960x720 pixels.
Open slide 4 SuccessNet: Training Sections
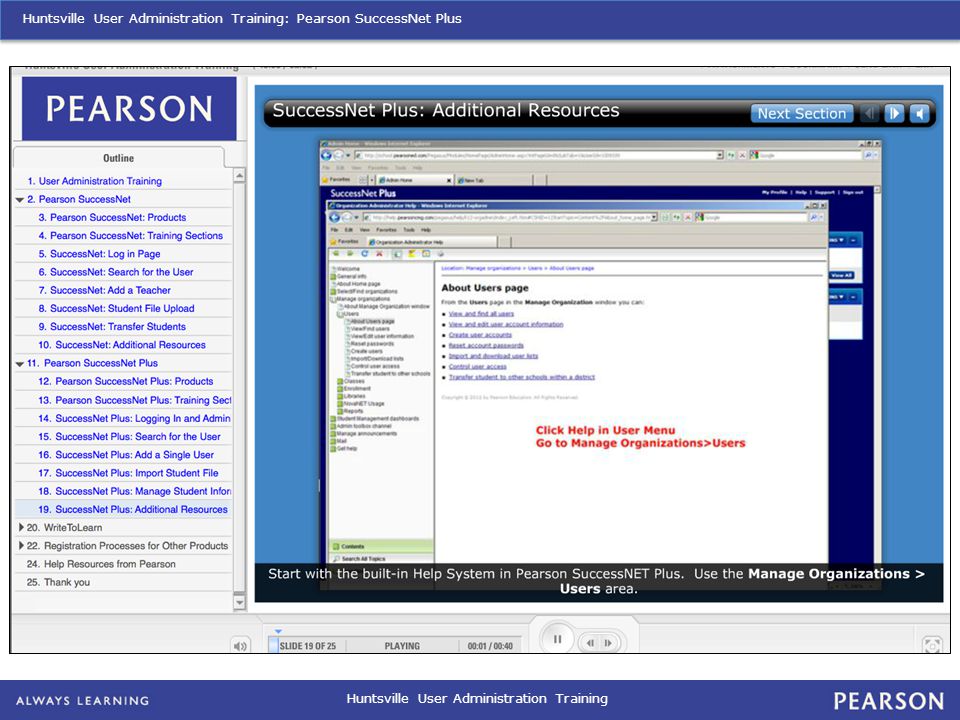tap(130, 236)
